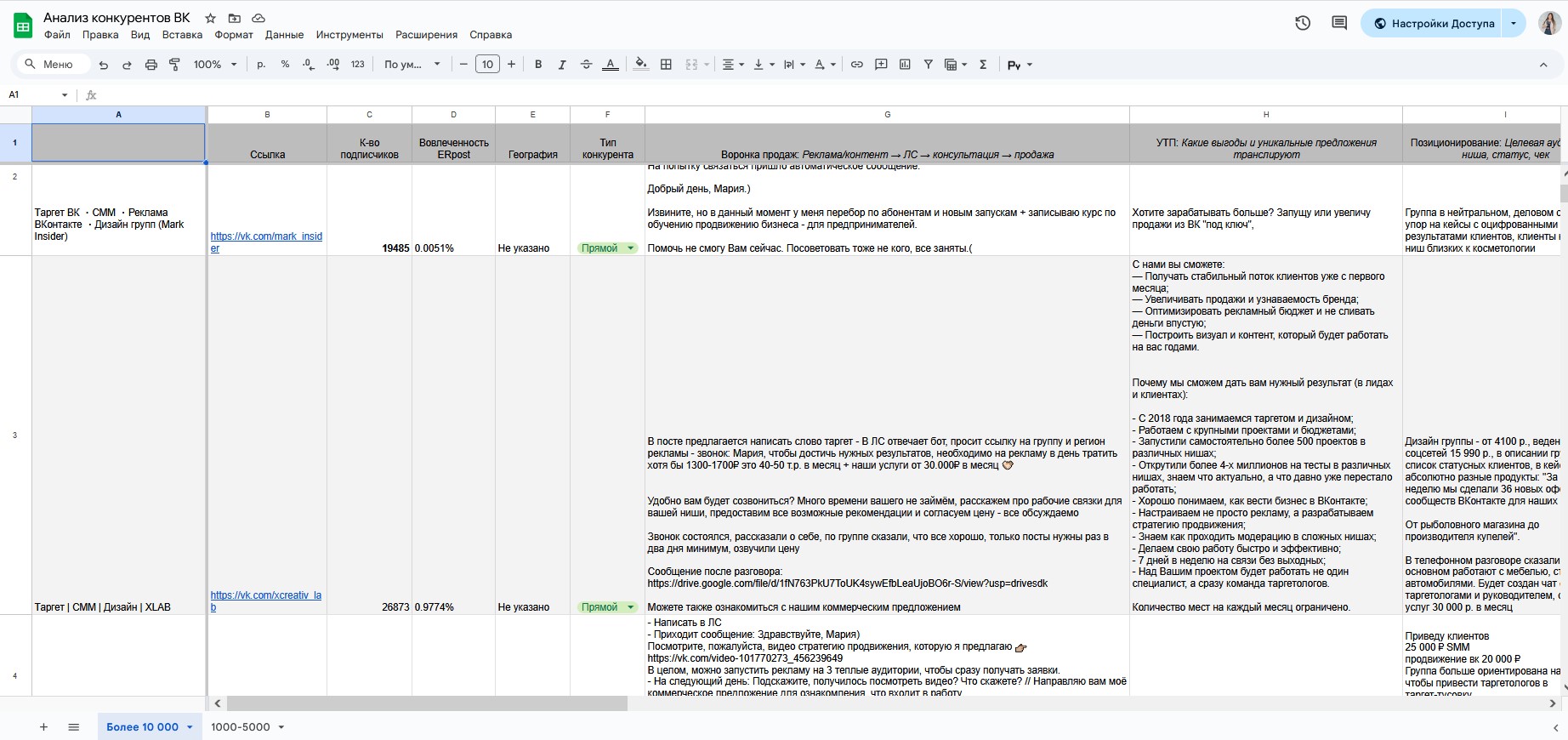Select row 3 header
The height and width of the screenshot is (740, 1568).
(x=15, y=435)
